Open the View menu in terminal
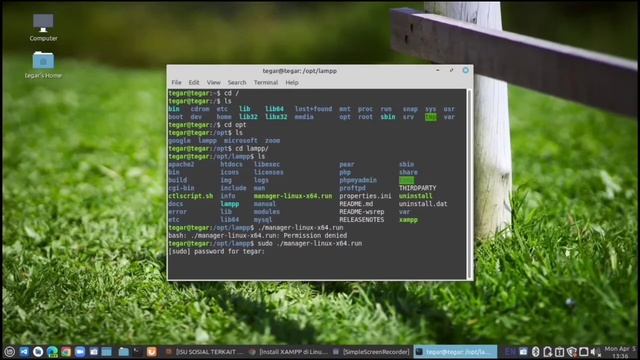 tap(213, 82)
